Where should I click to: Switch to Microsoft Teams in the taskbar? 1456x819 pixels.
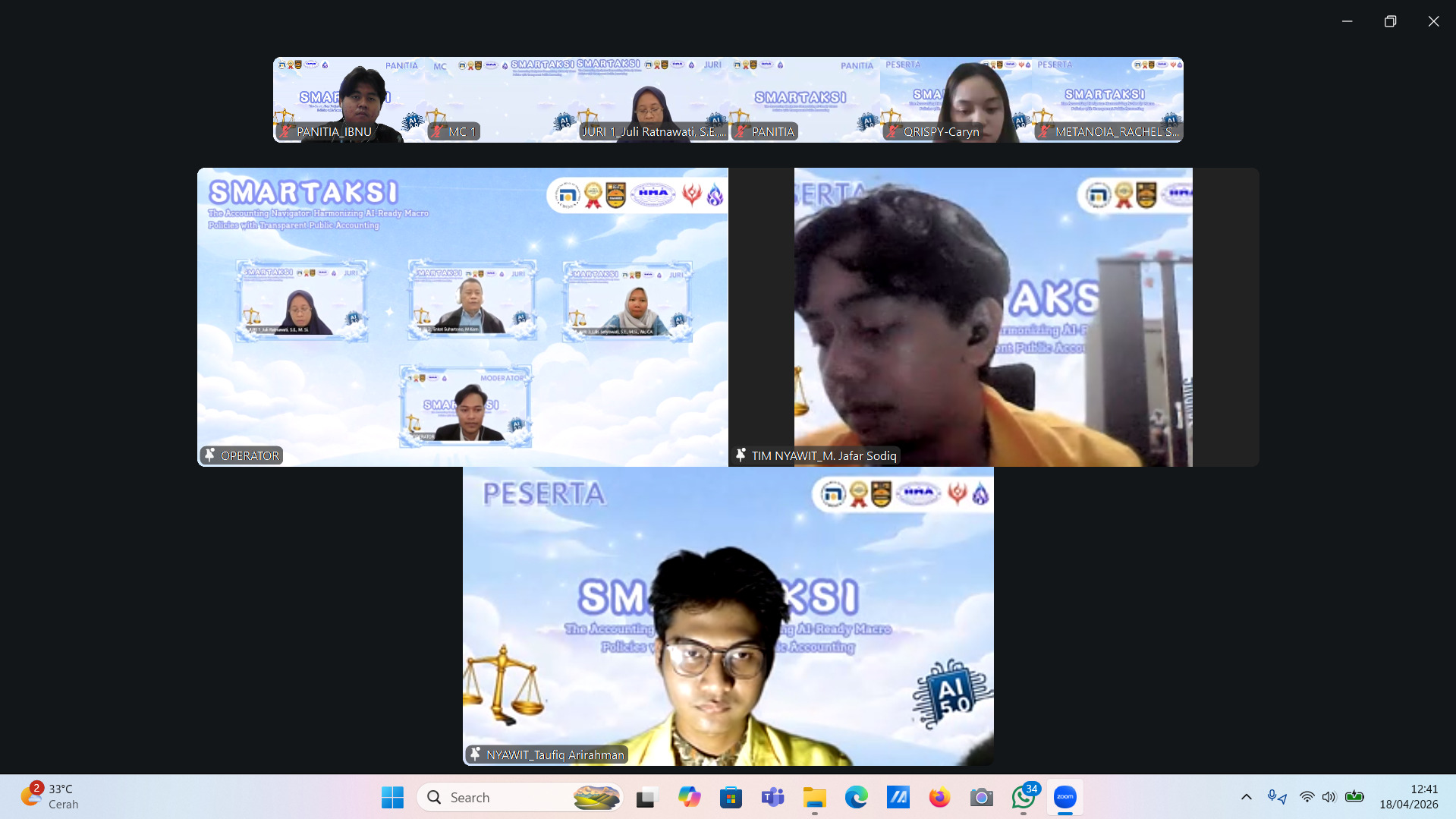coord(772,797)
